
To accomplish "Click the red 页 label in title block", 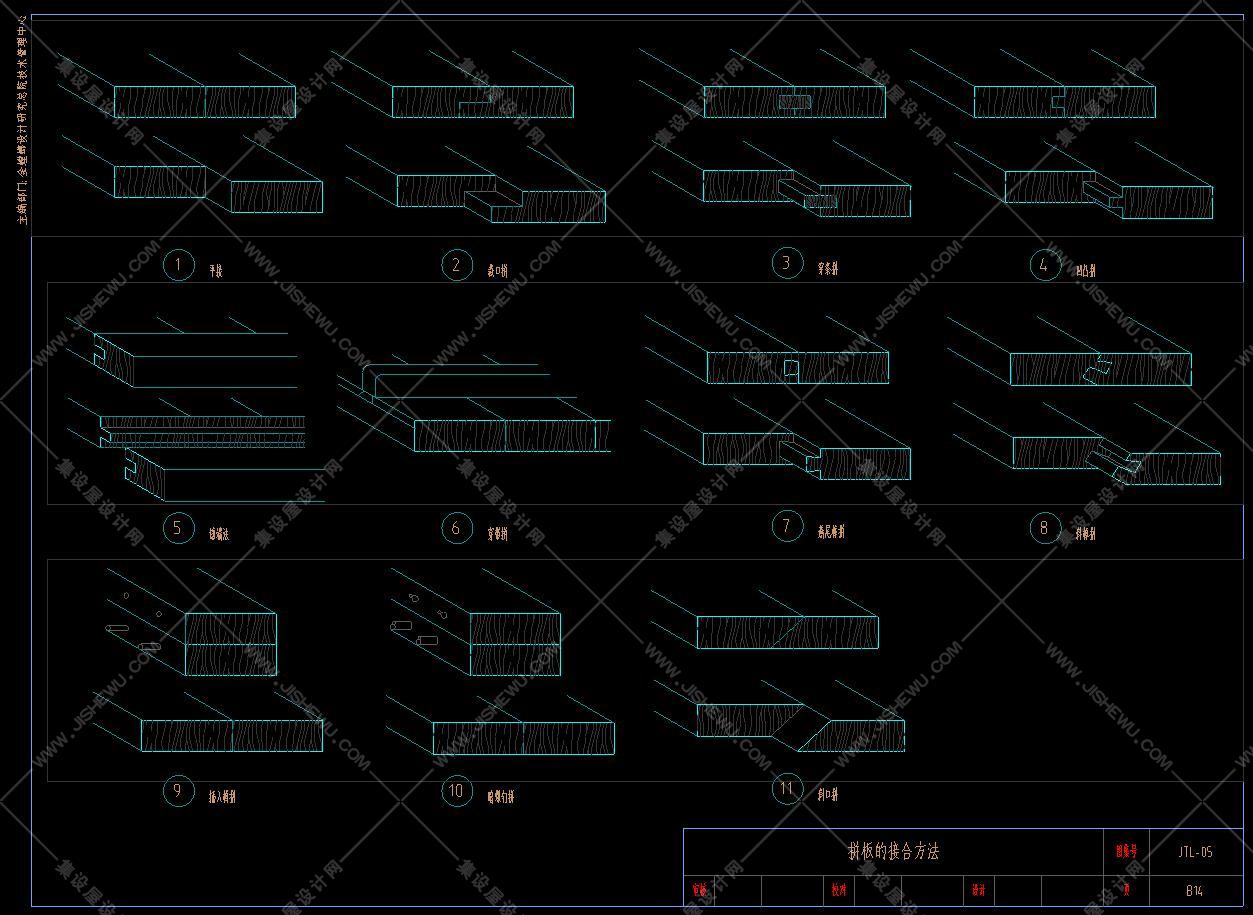I will click(1126, 889).
